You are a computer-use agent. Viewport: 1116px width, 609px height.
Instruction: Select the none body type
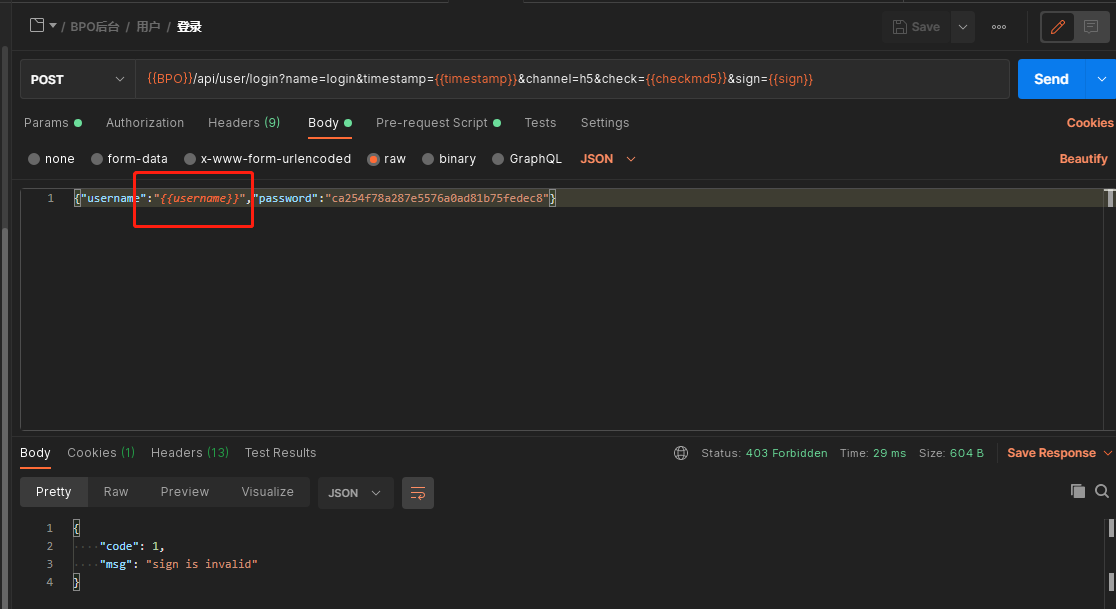click(51, 159)
